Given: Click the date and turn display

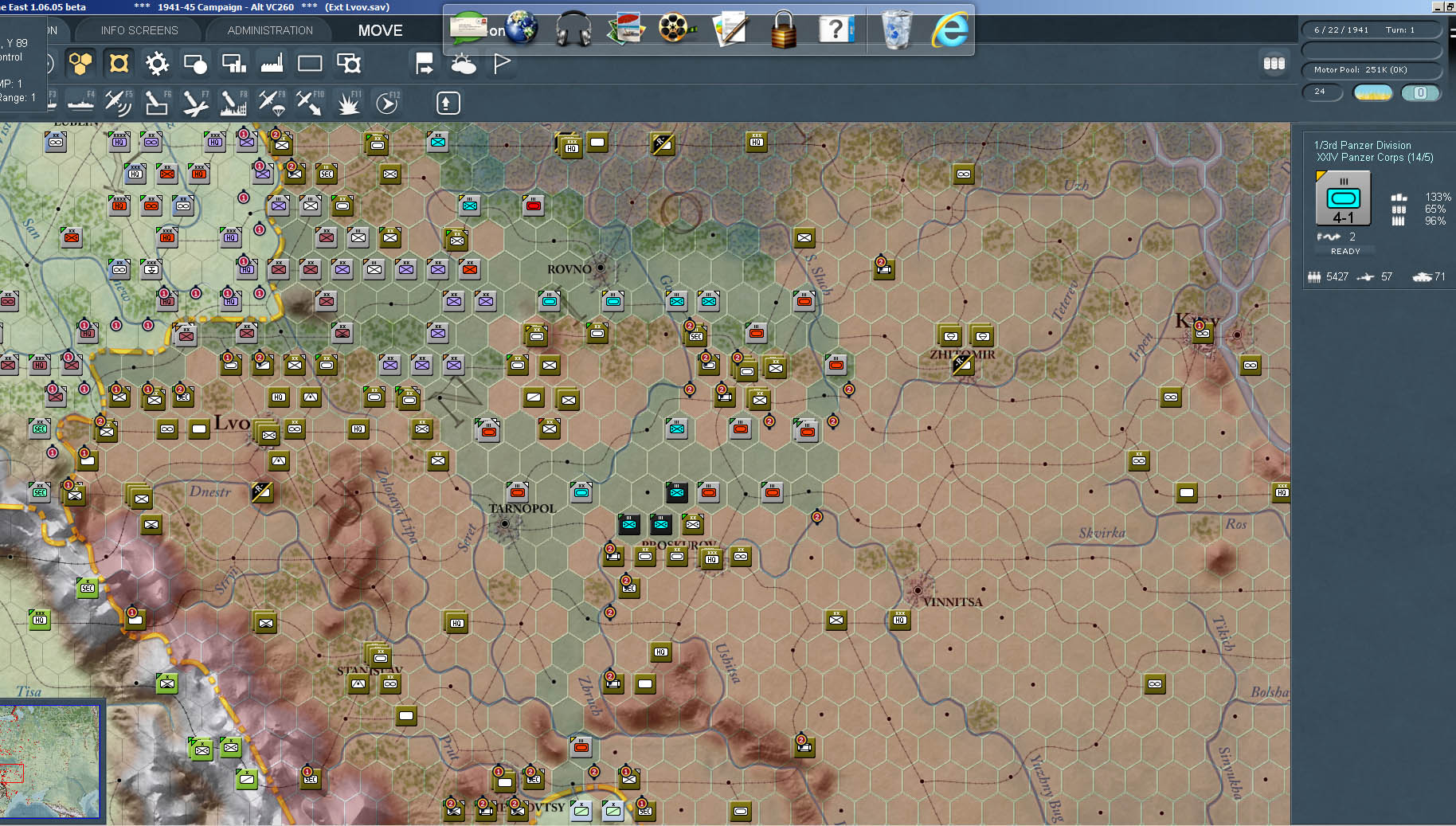Looking at the screenshot, I should (x=1372, y=29).
